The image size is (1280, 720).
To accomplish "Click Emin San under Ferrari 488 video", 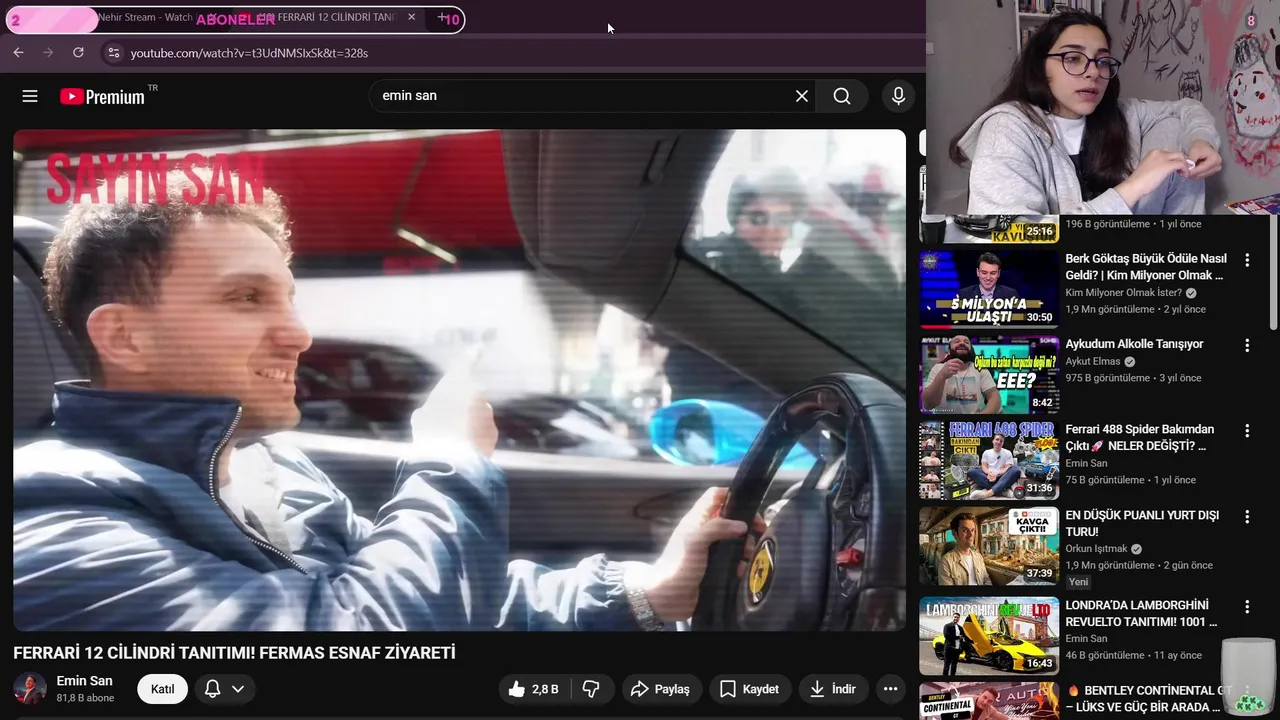I will 1086,464.
